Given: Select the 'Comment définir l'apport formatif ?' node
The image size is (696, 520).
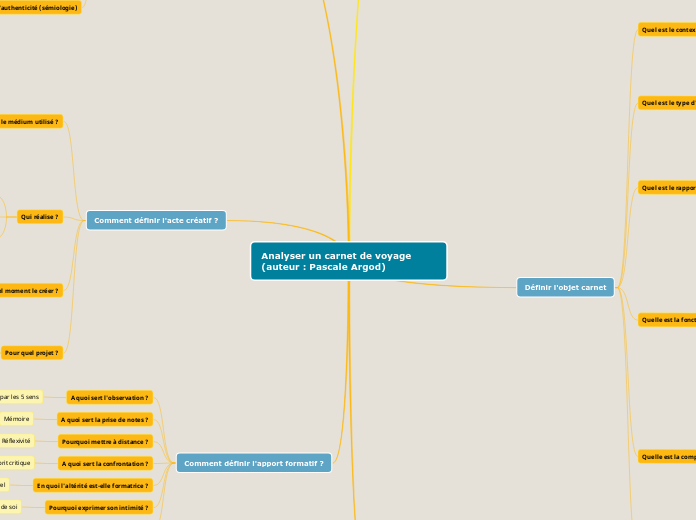Looking at the screenshot, I should tap(254, 463).
